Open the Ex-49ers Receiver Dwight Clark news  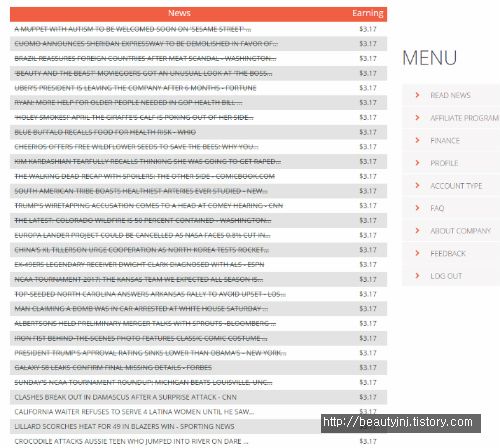pyautogui.click(x=139, y=265)
